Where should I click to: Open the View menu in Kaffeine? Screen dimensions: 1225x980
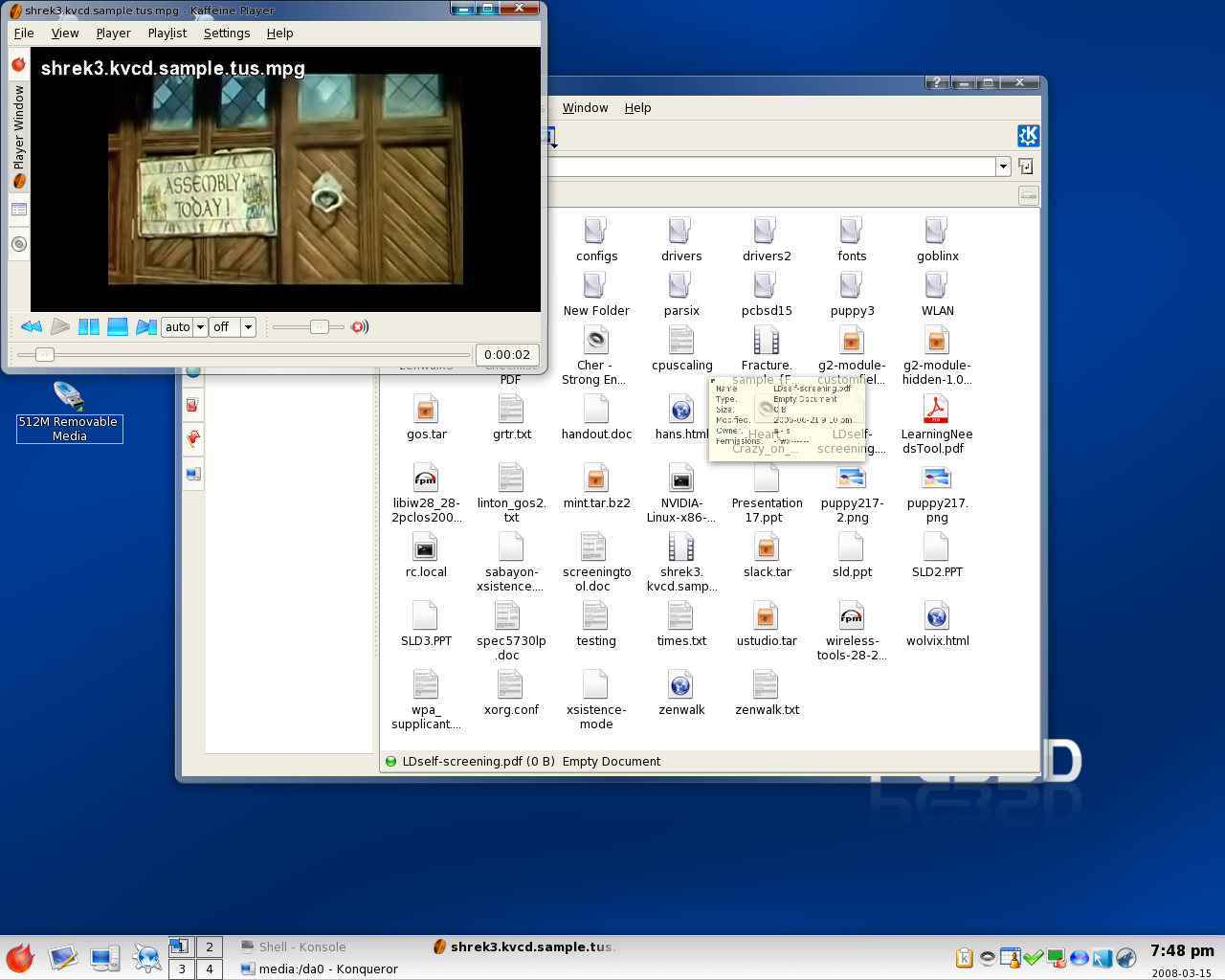[65, 33]
